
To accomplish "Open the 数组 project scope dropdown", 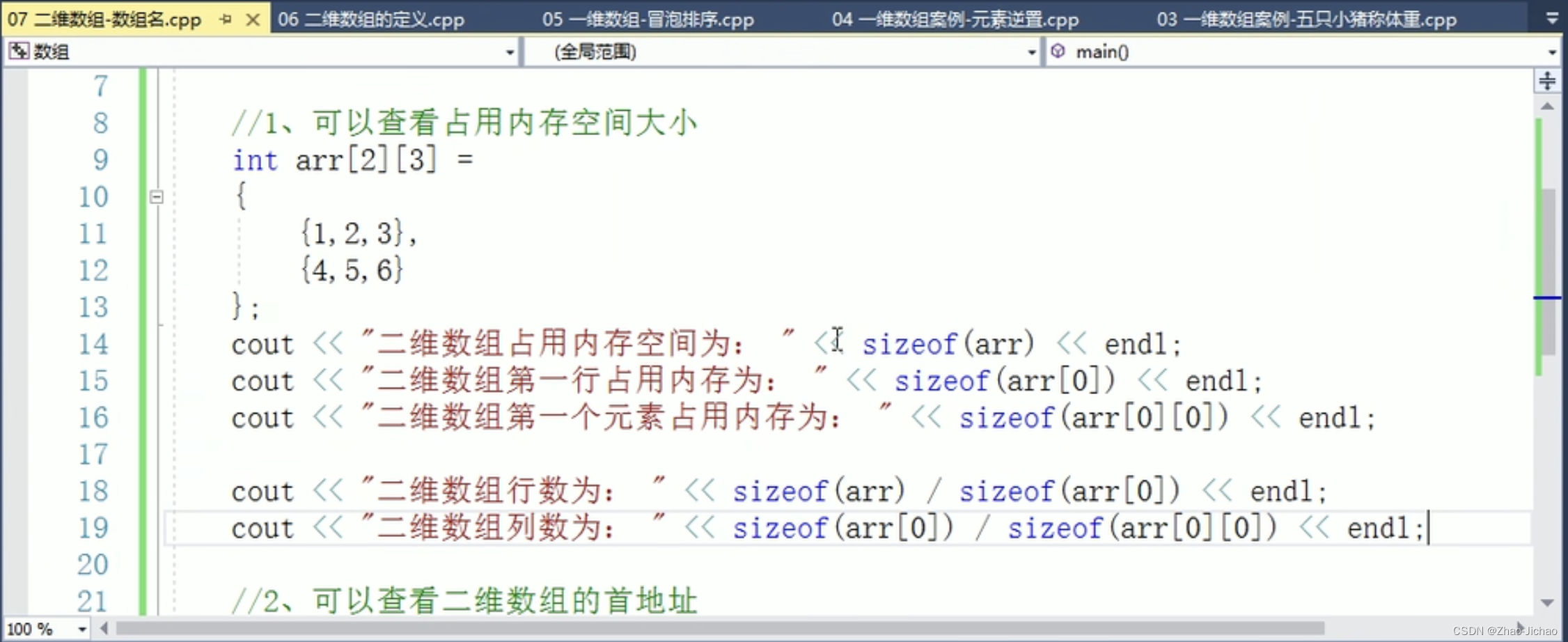I will coord(510,52).
